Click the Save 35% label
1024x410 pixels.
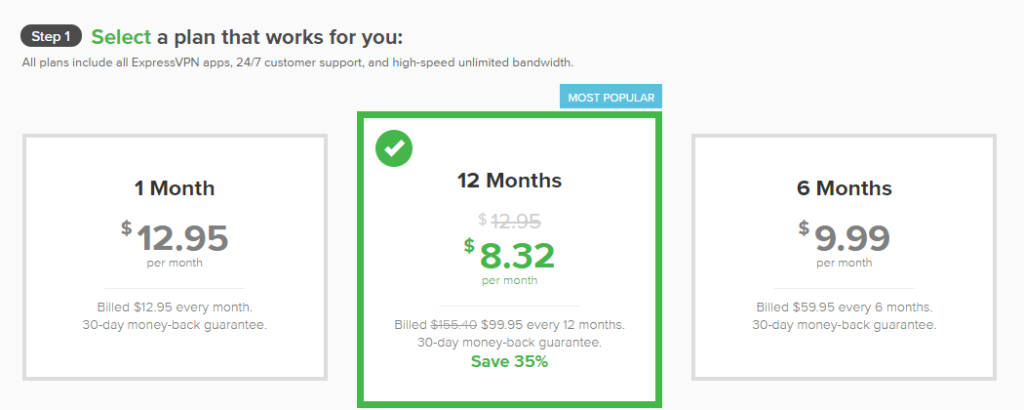pos(509,361)
